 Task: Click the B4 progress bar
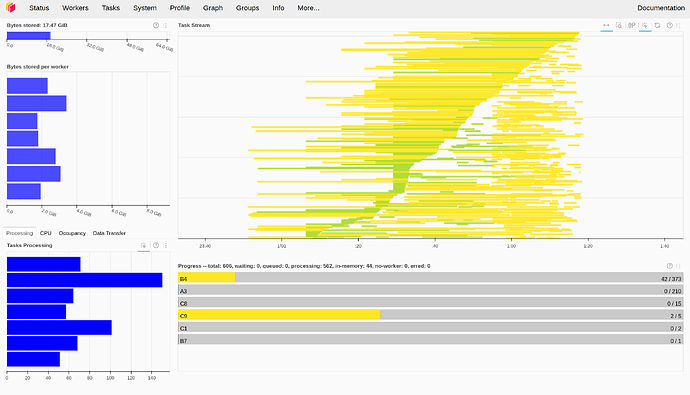(x=430, y=278)
